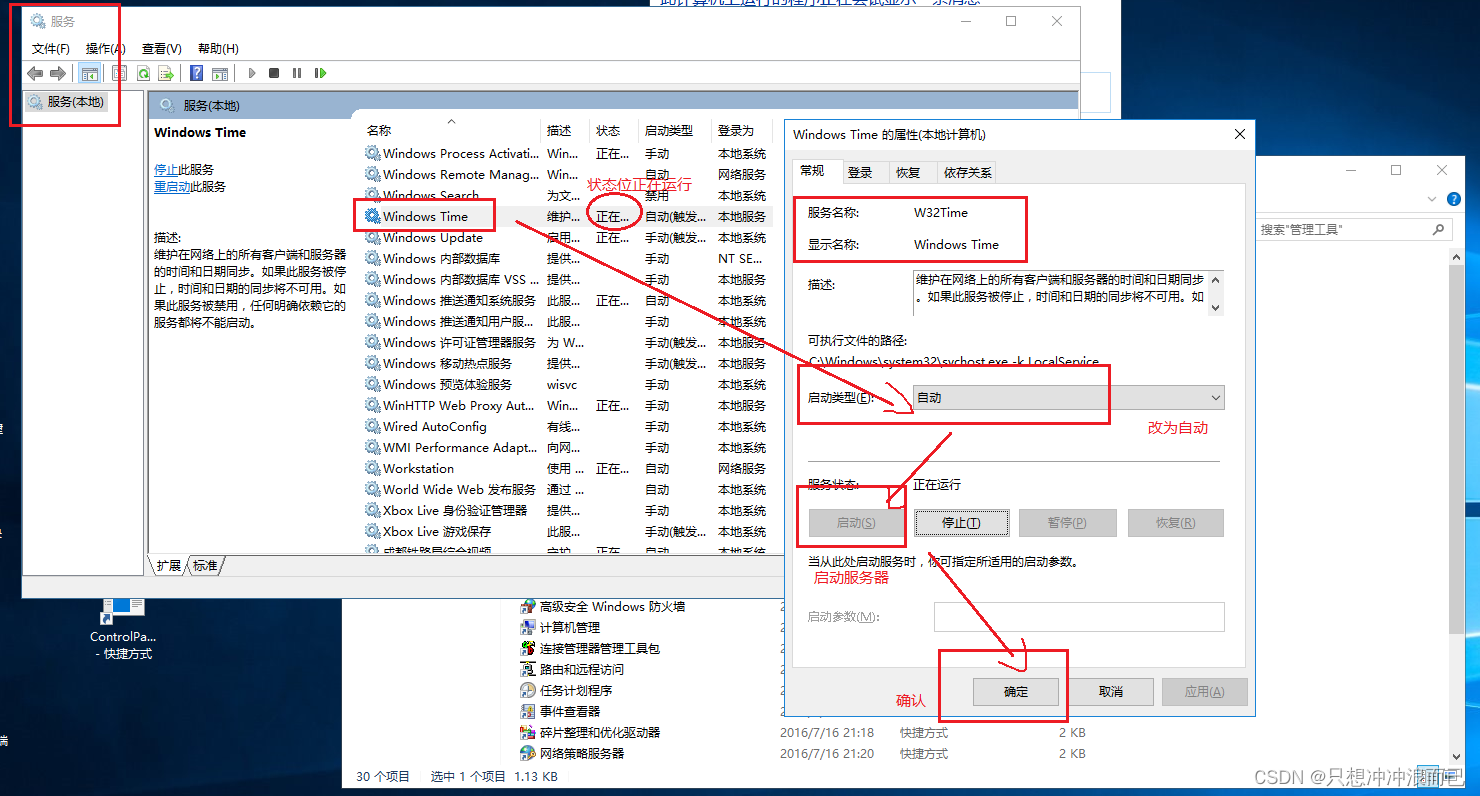The image size is (1480, 796).
Task: Switch to the 标准 view tab
Action: pyautogui.click(x=205, y=566)
